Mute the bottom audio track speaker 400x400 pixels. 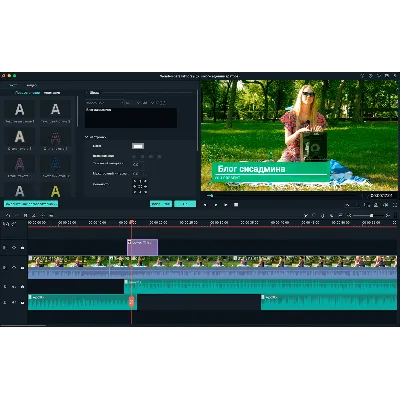(14, 303)
